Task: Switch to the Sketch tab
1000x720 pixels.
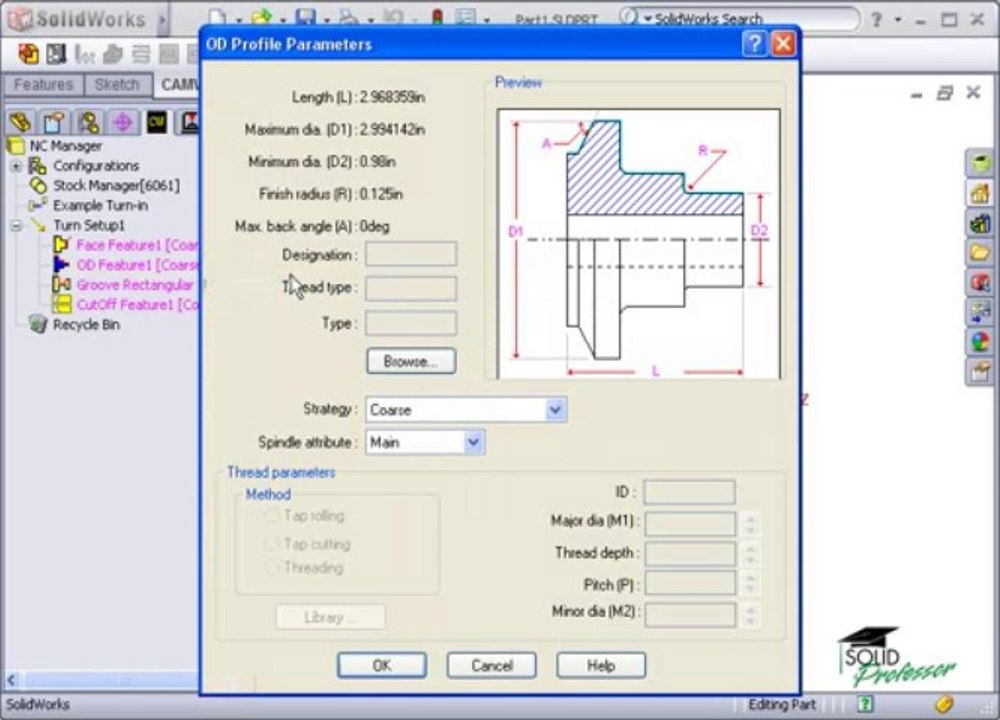Action: click(x=117, y=84)
